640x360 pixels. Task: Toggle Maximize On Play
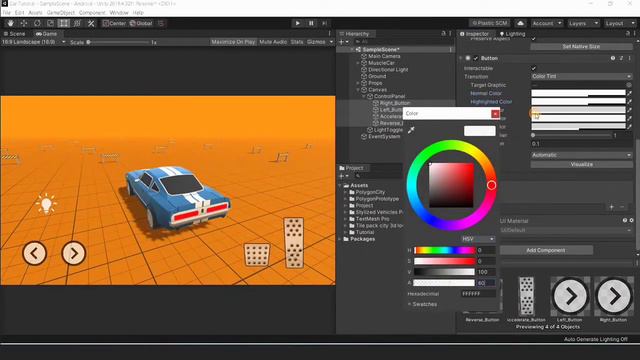pyautogui.click(x=233, y=42)
